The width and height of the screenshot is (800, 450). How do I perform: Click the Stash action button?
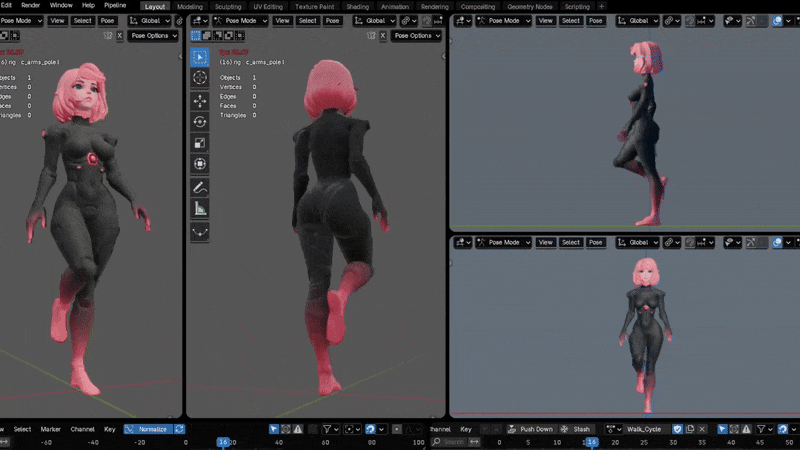tap(576, 430)
